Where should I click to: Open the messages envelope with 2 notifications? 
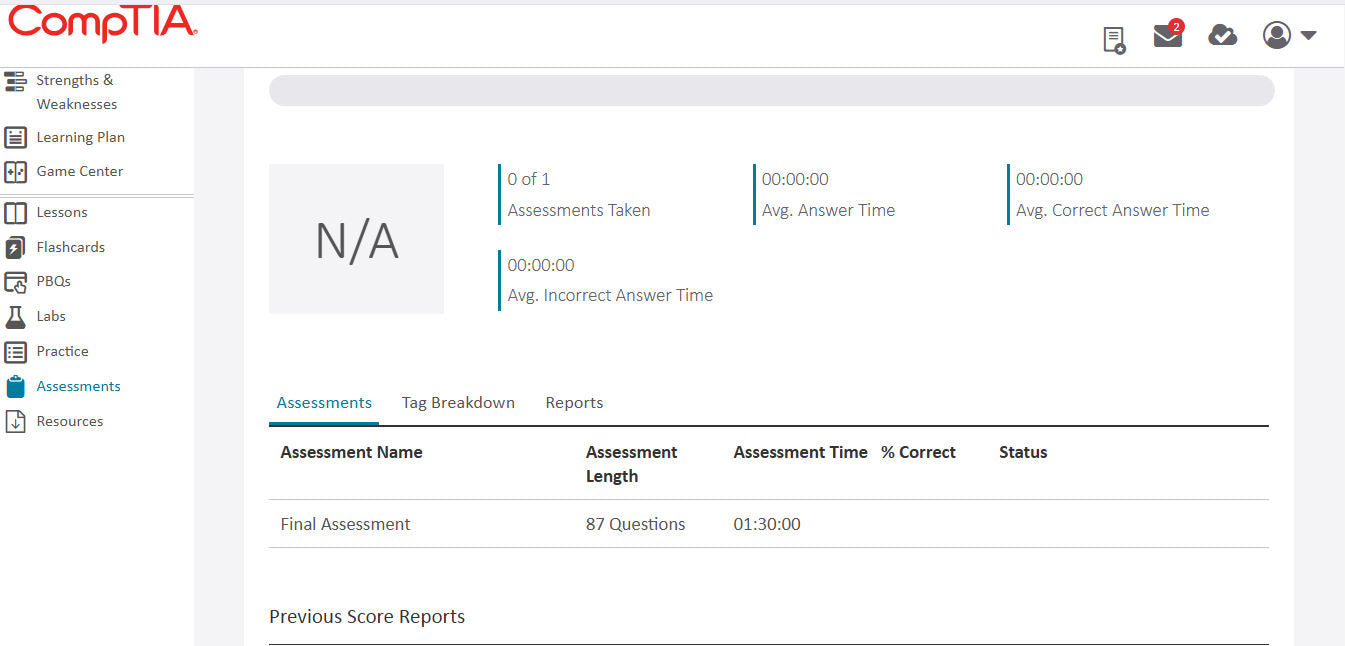(1166, 37)
